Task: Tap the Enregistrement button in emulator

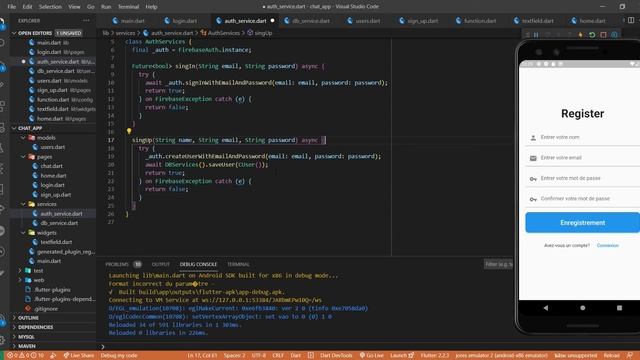Action: [x=582, y=222]
